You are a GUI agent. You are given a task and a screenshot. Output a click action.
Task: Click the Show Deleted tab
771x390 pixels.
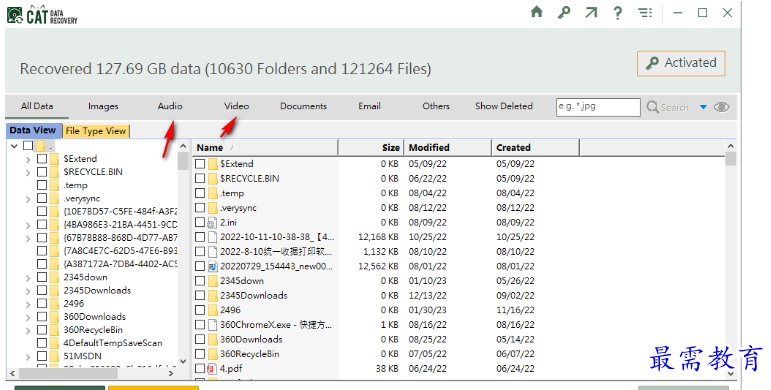click(x=504, y=106)
